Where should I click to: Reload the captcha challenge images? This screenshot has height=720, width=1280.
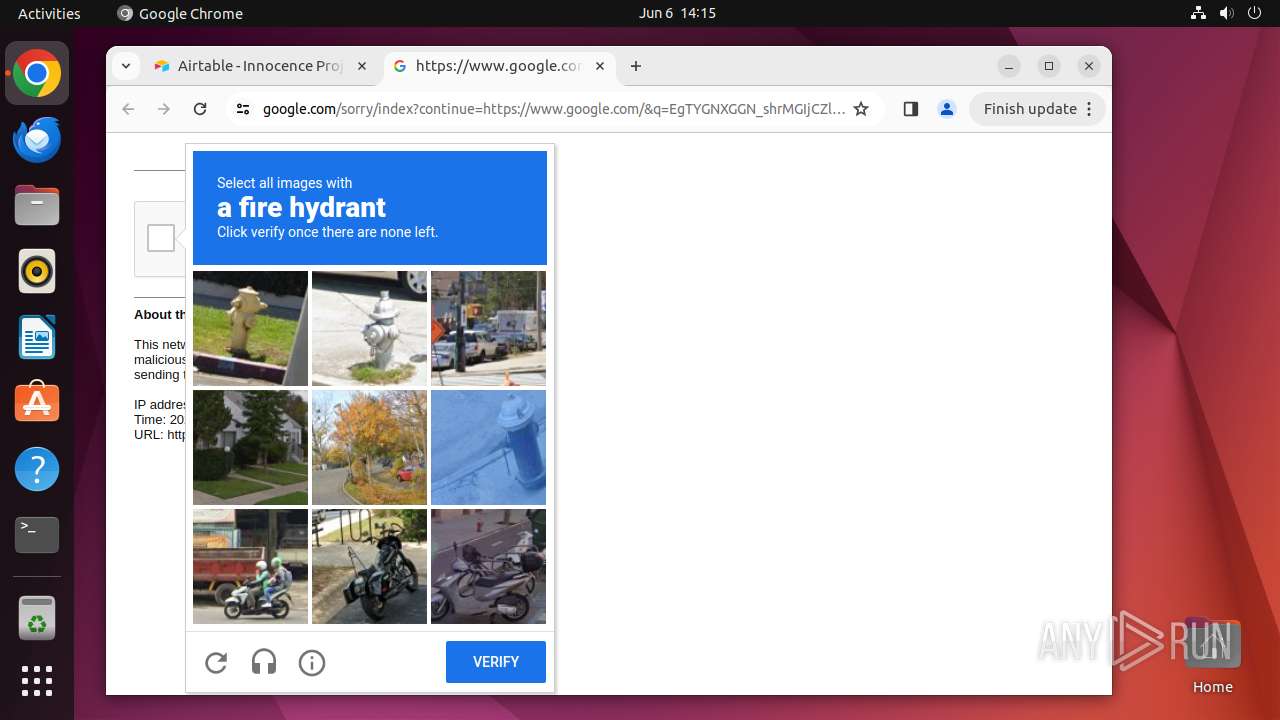click(216, 662)
